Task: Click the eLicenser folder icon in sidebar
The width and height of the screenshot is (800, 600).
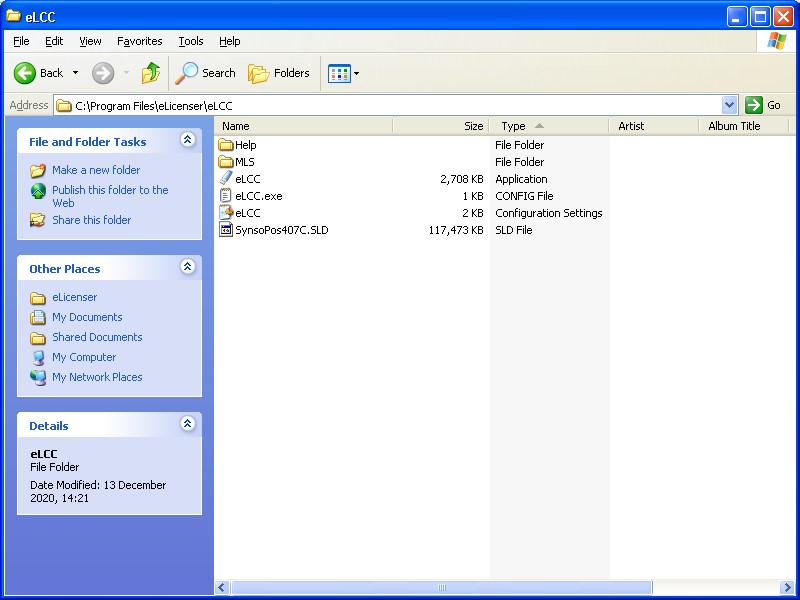Action: (38, 297)
